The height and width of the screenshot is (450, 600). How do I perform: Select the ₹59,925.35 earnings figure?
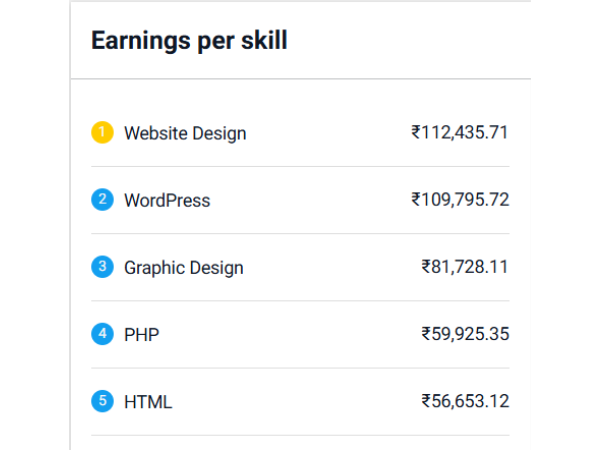(x=466, y=334)
